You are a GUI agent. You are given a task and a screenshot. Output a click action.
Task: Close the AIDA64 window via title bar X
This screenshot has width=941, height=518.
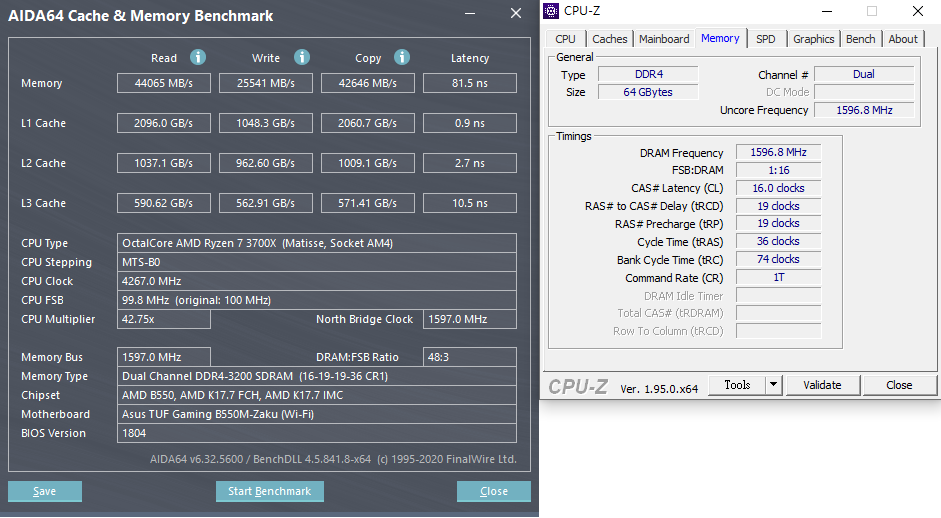[516, 13]
